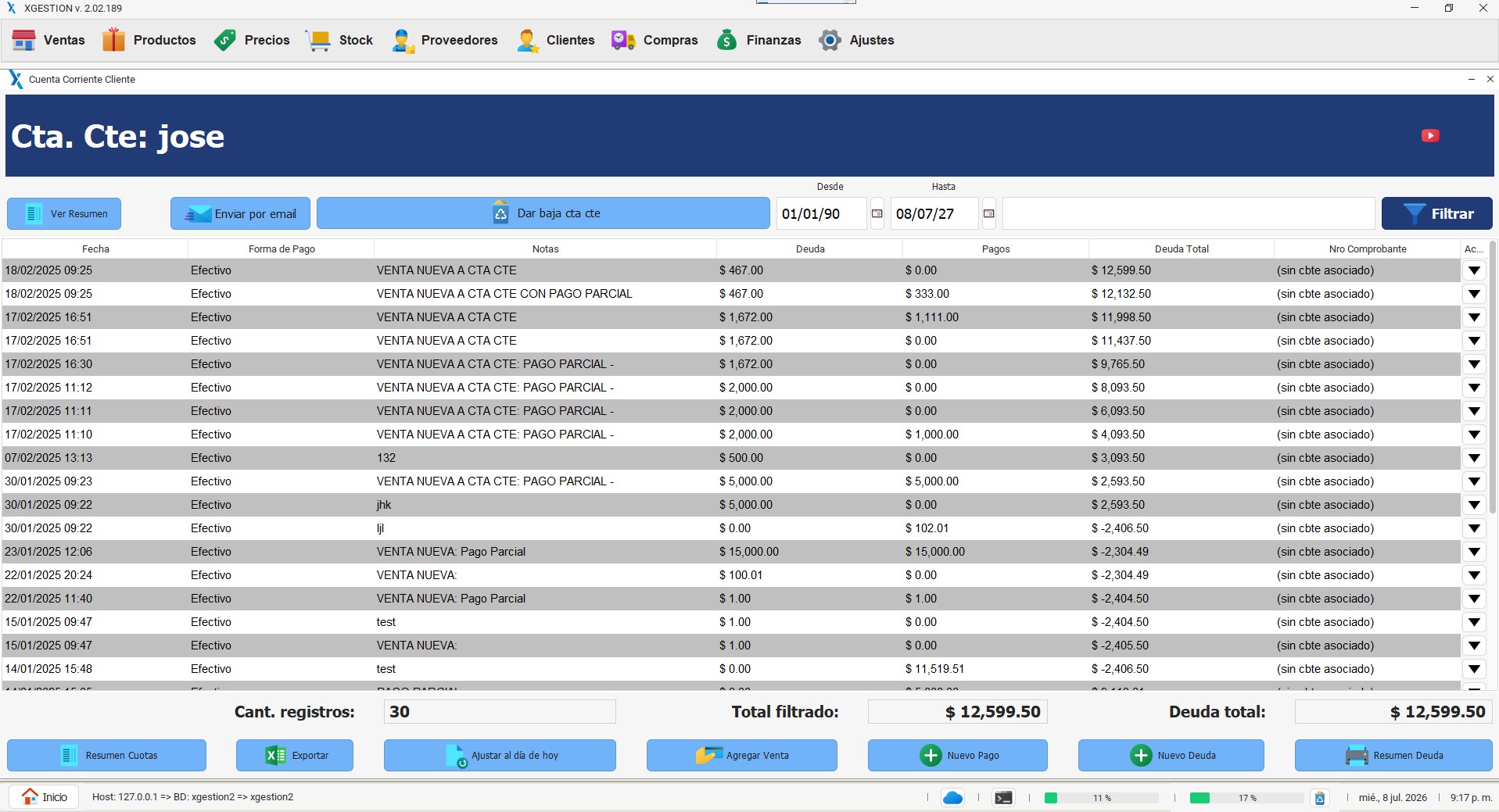Expand actions for row $ 11,437.50
The width and height of the screenshot is (1499, 812).
click(x=1474, y=341)
